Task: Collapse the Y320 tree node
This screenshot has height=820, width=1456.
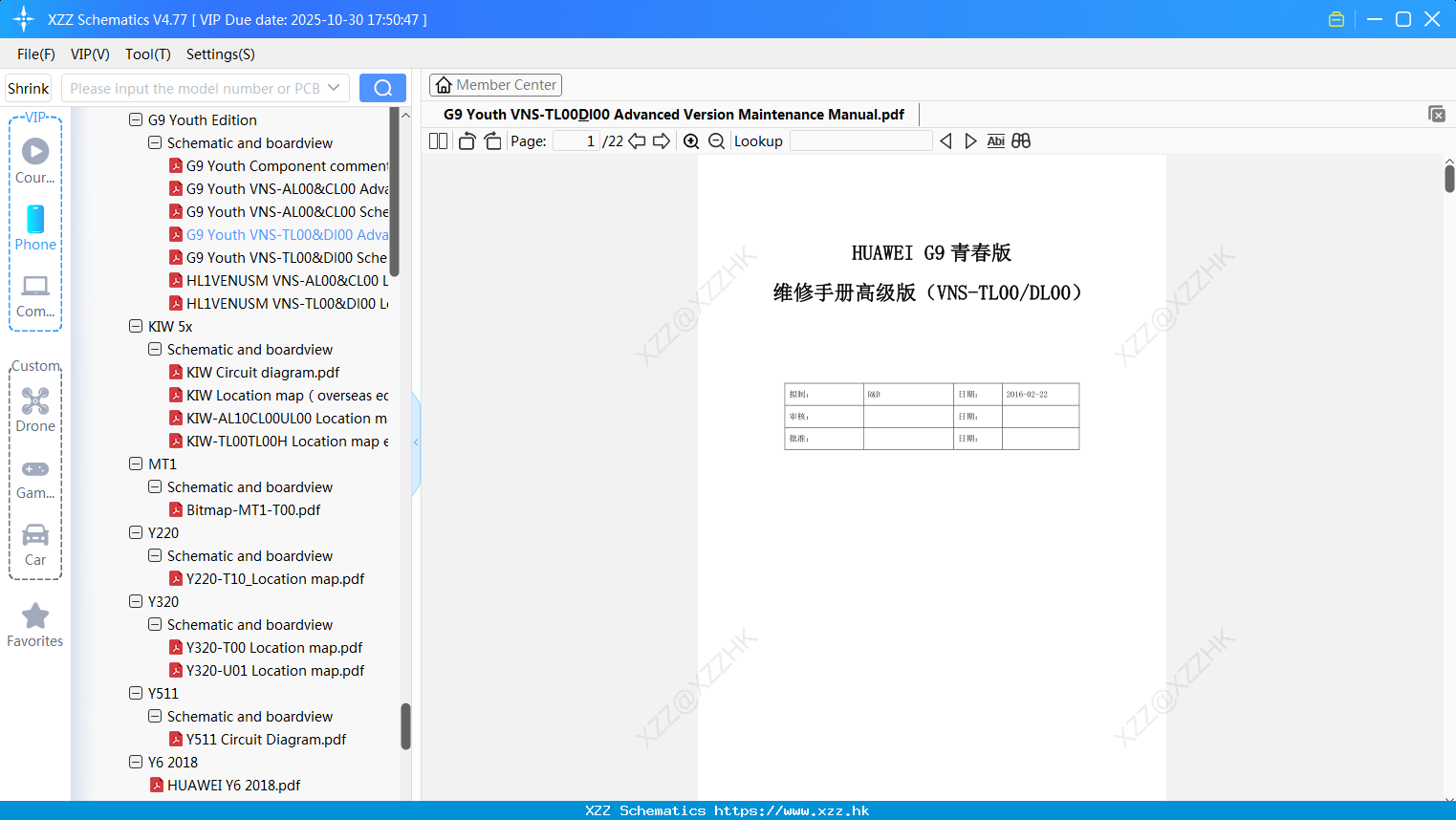Action: tap(136, 601)
